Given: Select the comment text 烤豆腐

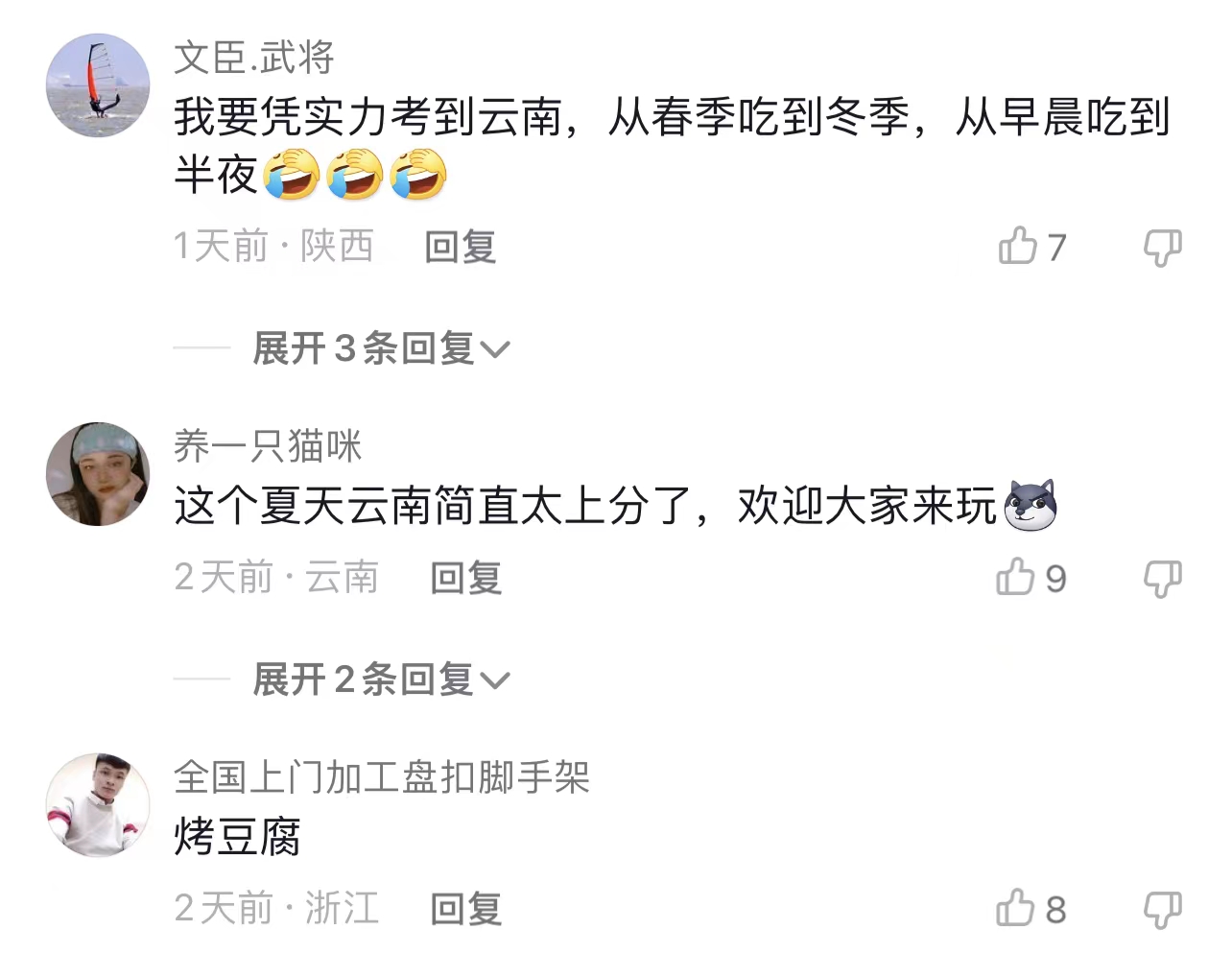Looking at the screenshot, I should point(237,836).
